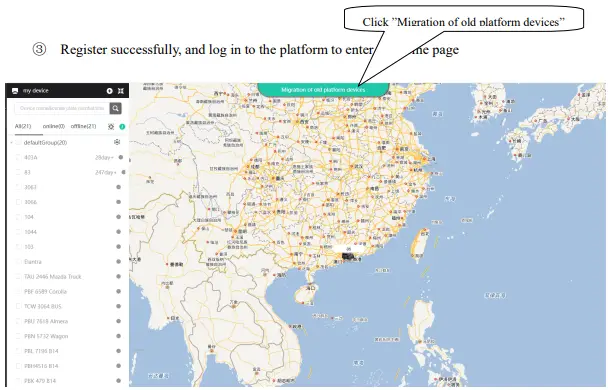Select device name 103
This screenshot has width=608, height=390.
click(29, 247)
